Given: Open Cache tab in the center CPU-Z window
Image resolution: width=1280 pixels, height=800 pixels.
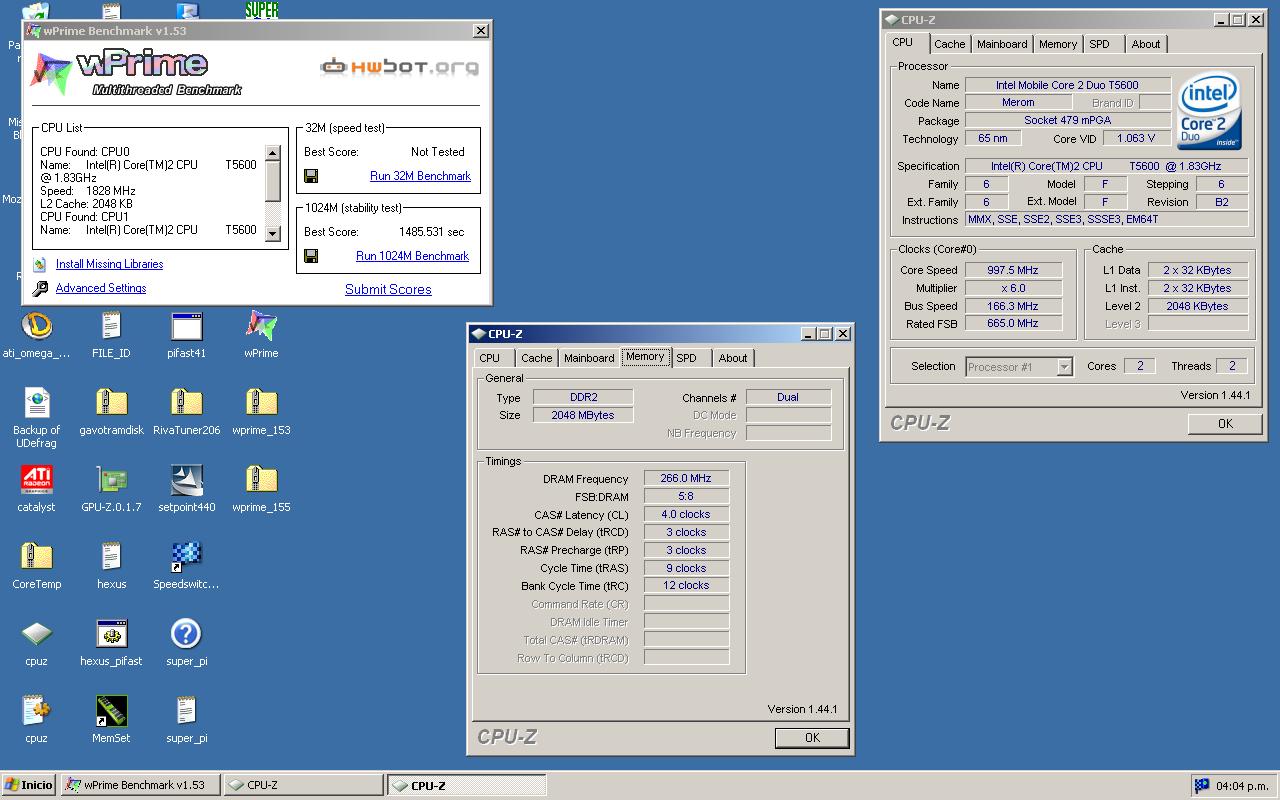Looking at the screenshot, I should (x=536, y=358).
